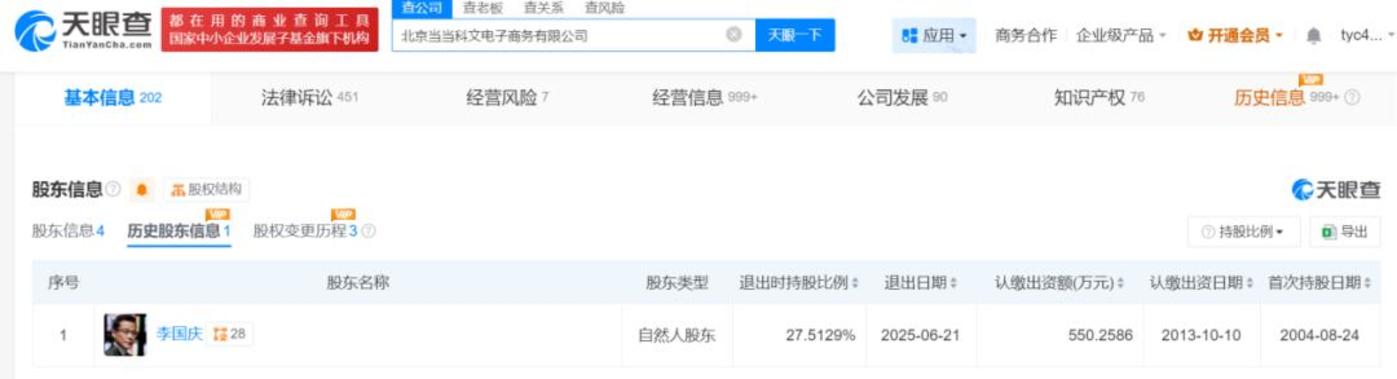The image size is (1397, 379).
Task: Open the 知识产权 tab
Action: [x=1099, y=98]
